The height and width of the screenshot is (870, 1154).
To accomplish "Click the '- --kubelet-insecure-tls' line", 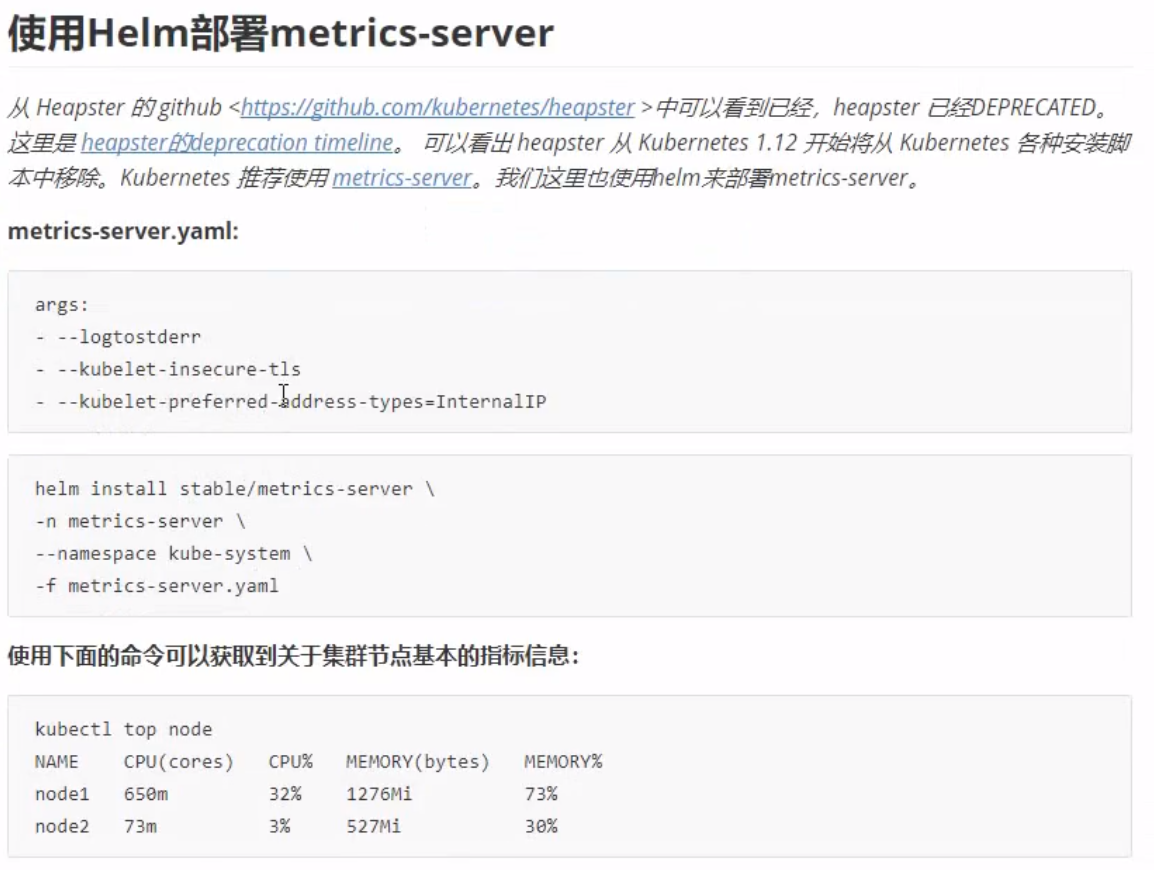I will pos(168,369).
